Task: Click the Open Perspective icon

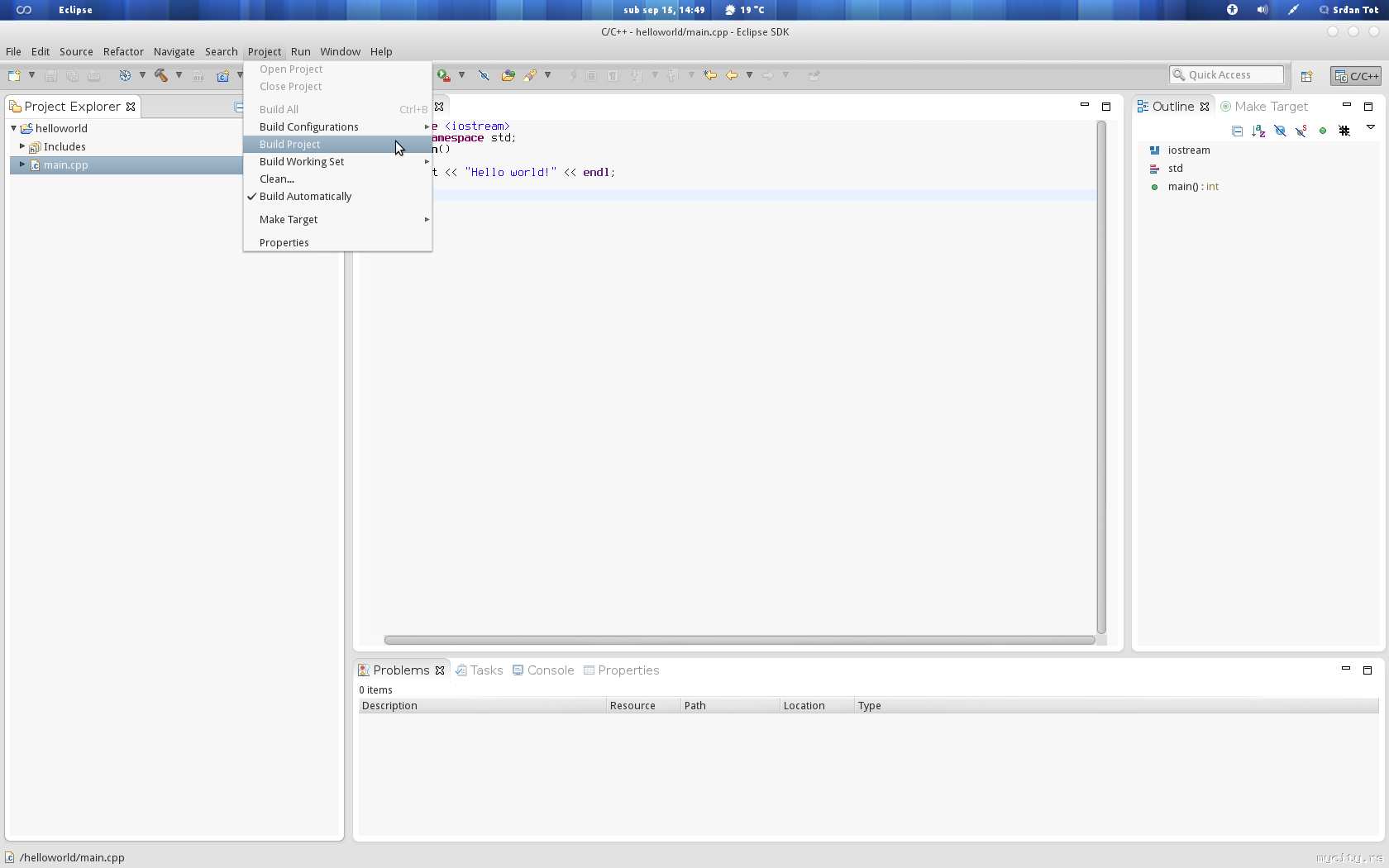Action: pos(1306,76)
